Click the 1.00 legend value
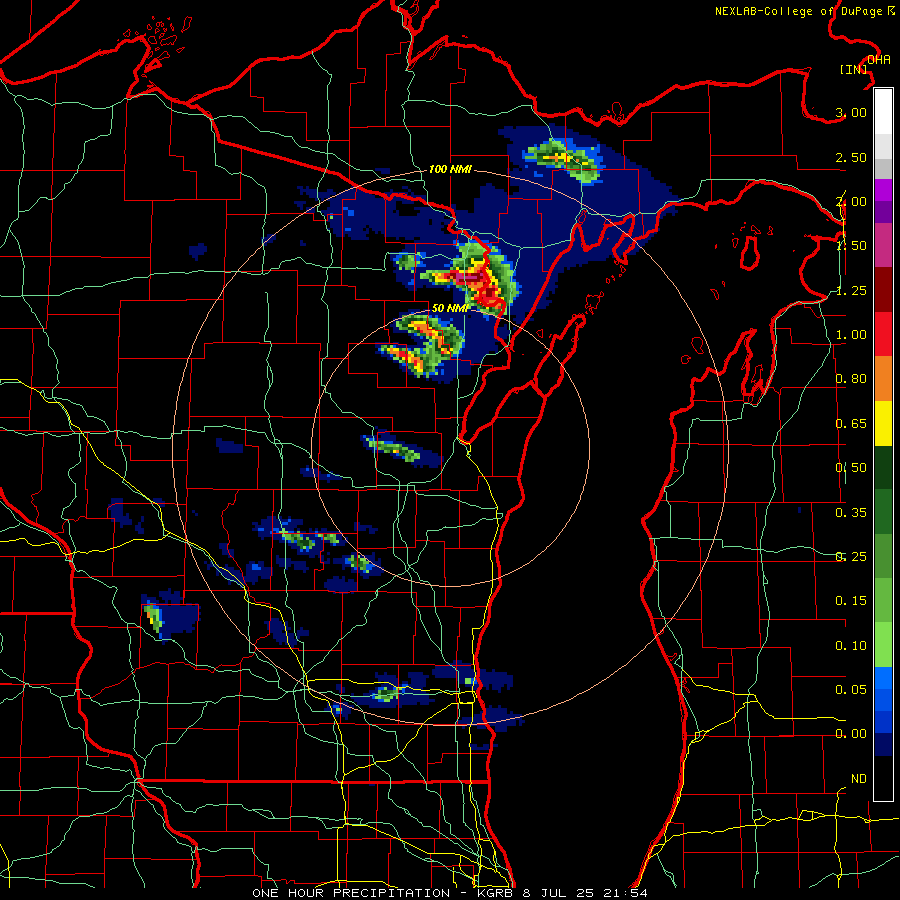 point(851,335)
